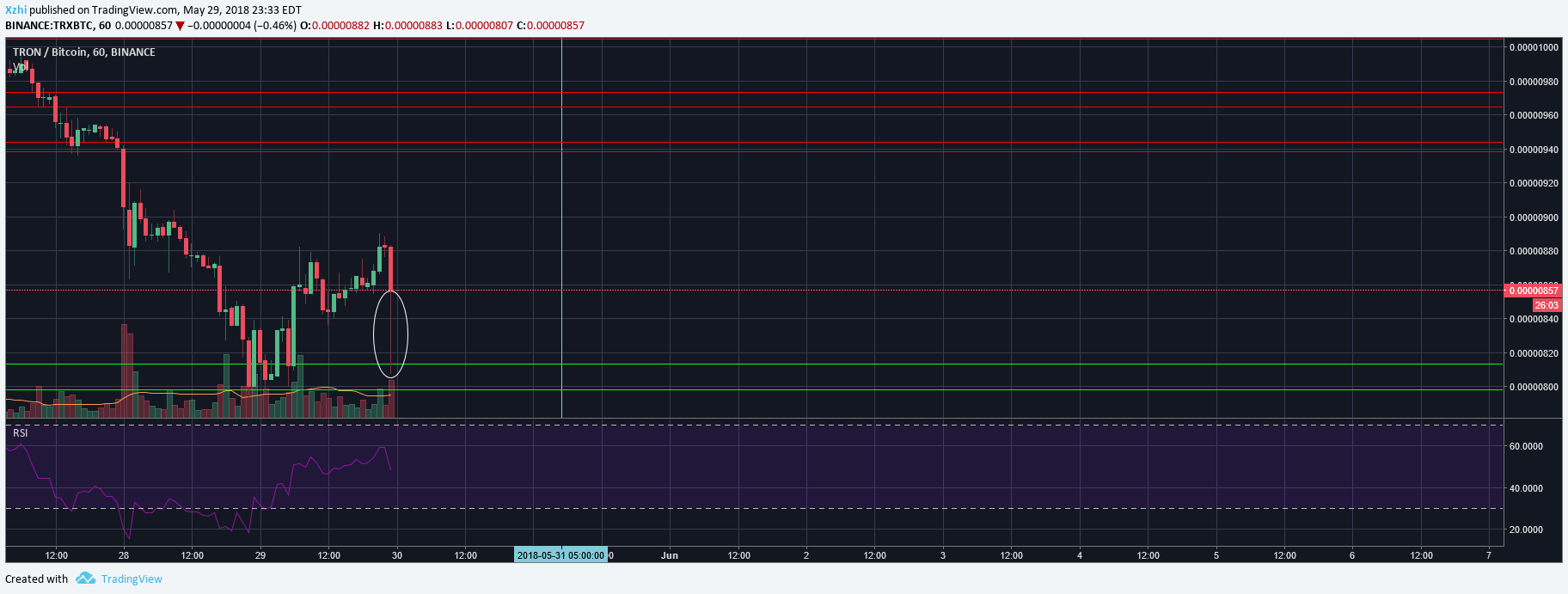Viewport: 1568px width, 594px height.
Task: Click the 28 date label on time axis
Action: tap(124, 555)
